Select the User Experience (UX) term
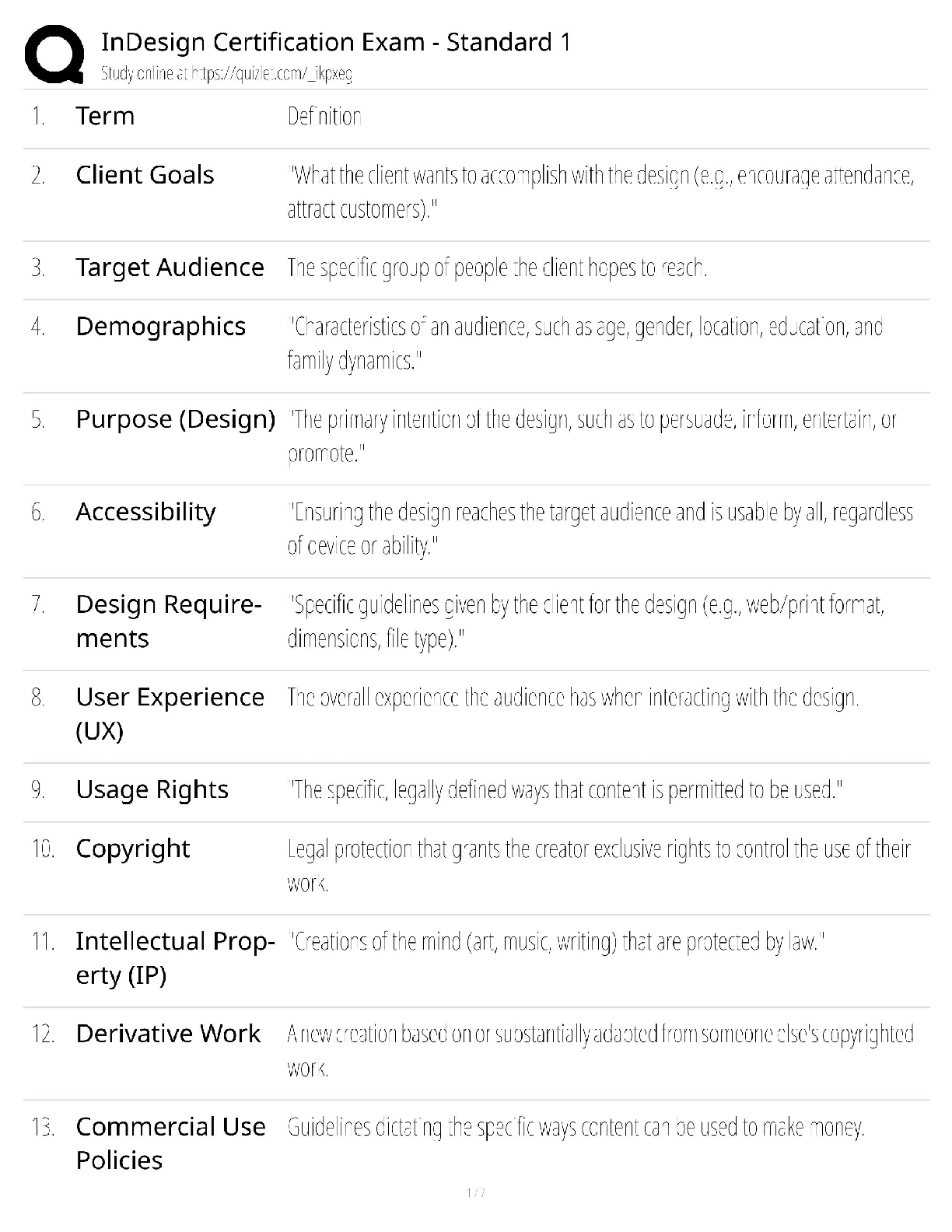 coord(170,713)
